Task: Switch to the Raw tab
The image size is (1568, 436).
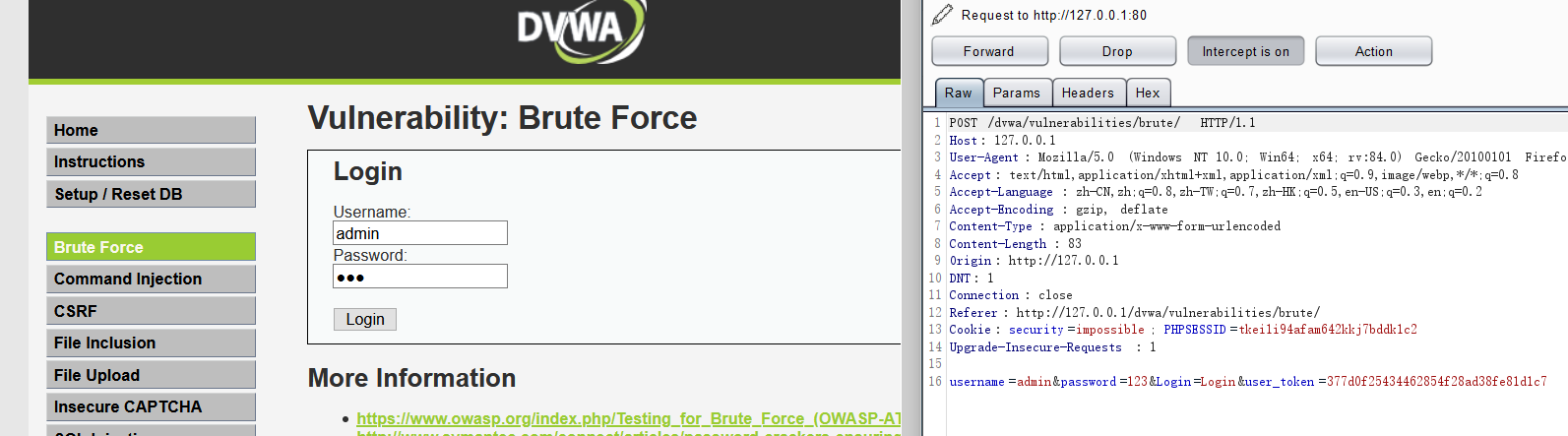Action: [x=958, y=93]
